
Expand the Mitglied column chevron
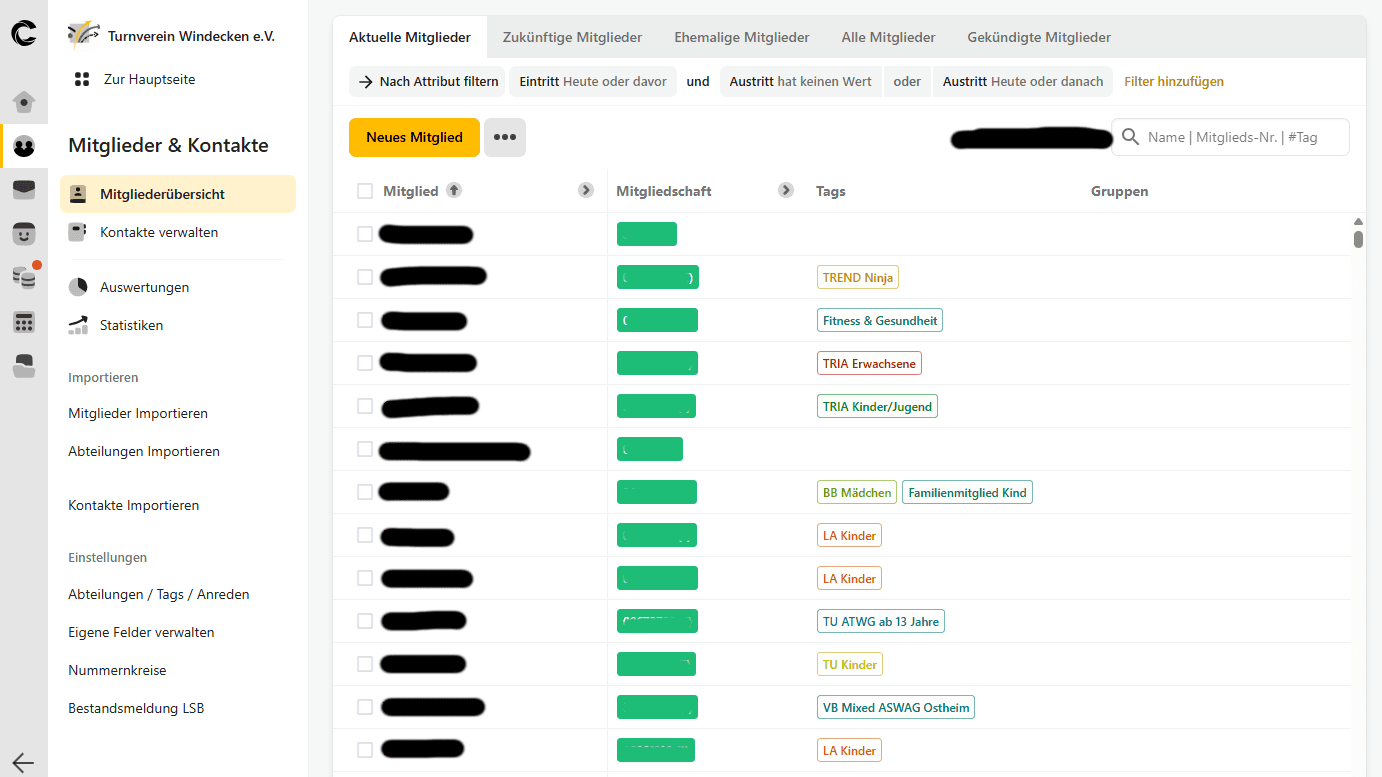[586, 190]
